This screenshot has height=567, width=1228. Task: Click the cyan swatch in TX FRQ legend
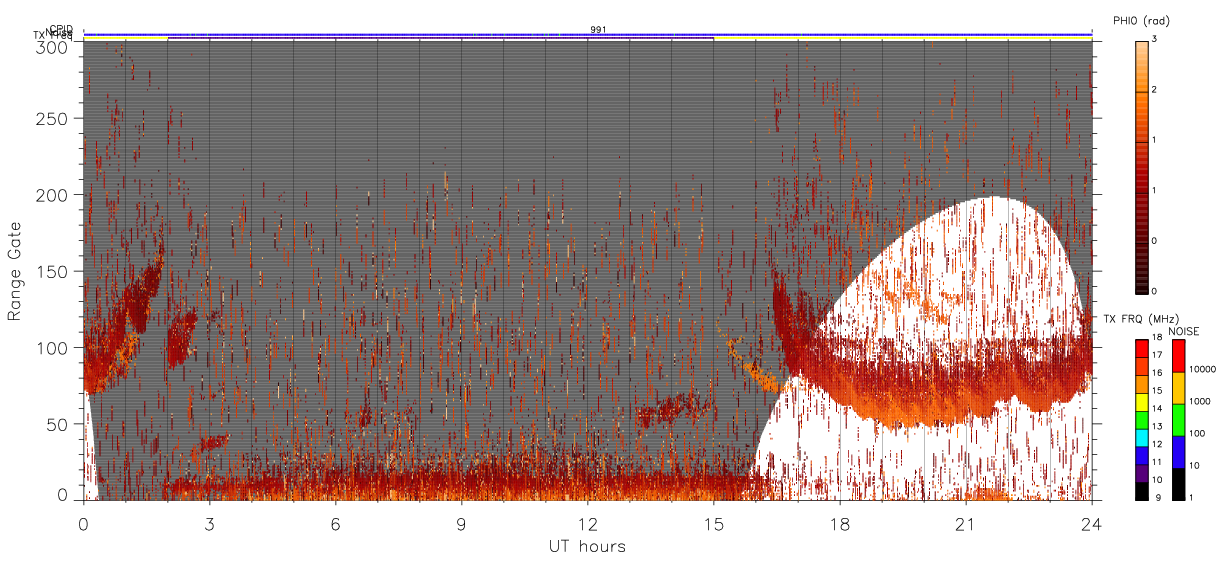(x=1142, y=438)
